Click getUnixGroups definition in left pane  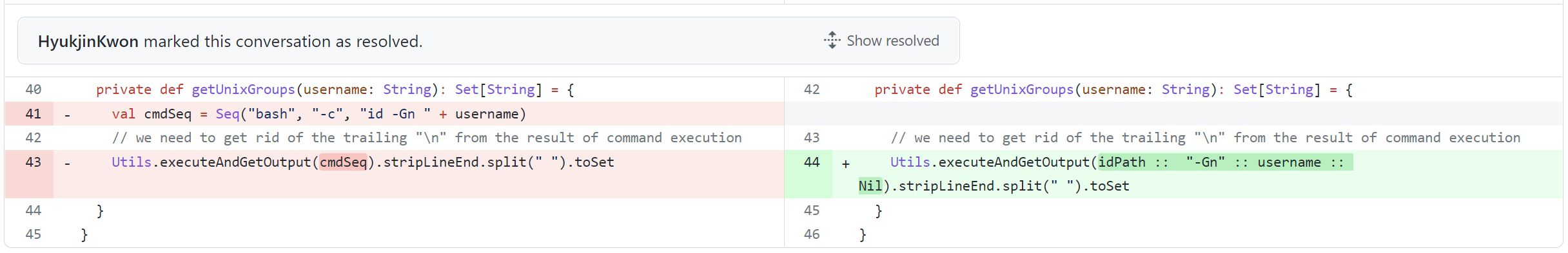[x=243, y=89]
